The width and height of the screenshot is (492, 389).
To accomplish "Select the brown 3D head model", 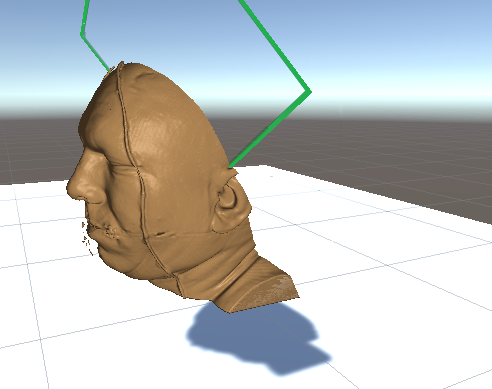I will (167, 187).
